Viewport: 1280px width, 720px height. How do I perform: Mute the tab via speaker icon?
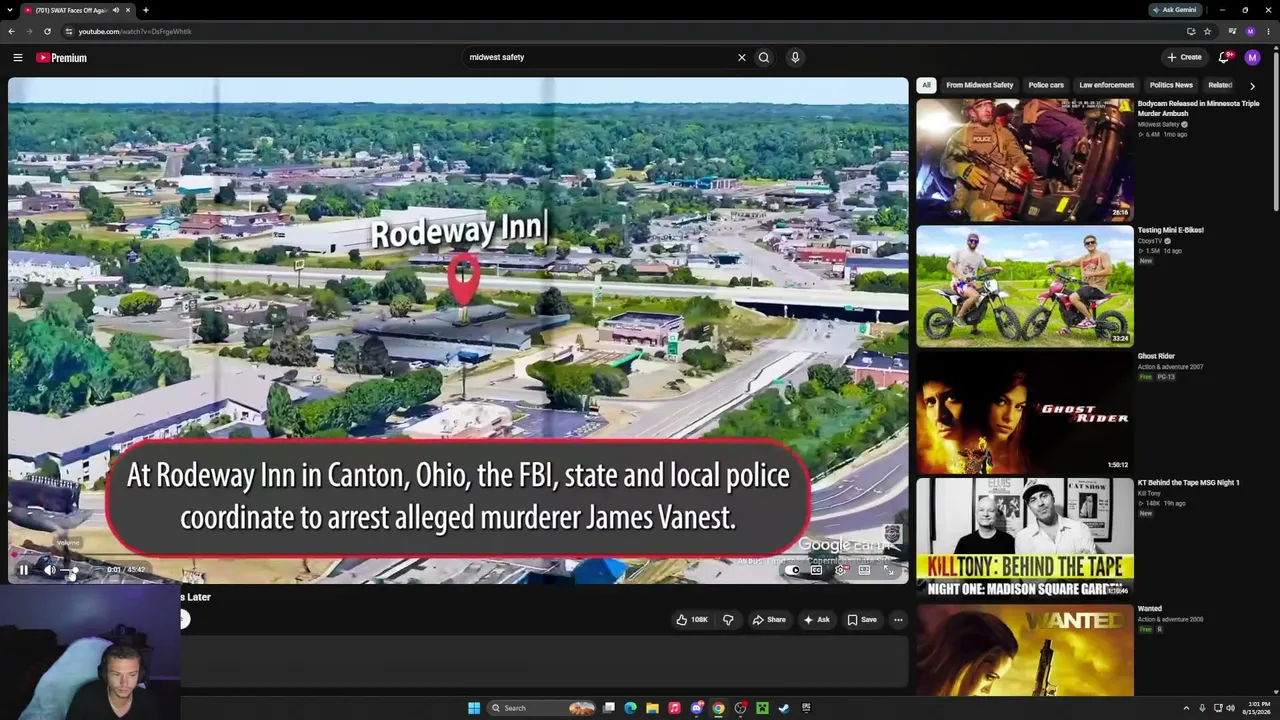[116, 10]
